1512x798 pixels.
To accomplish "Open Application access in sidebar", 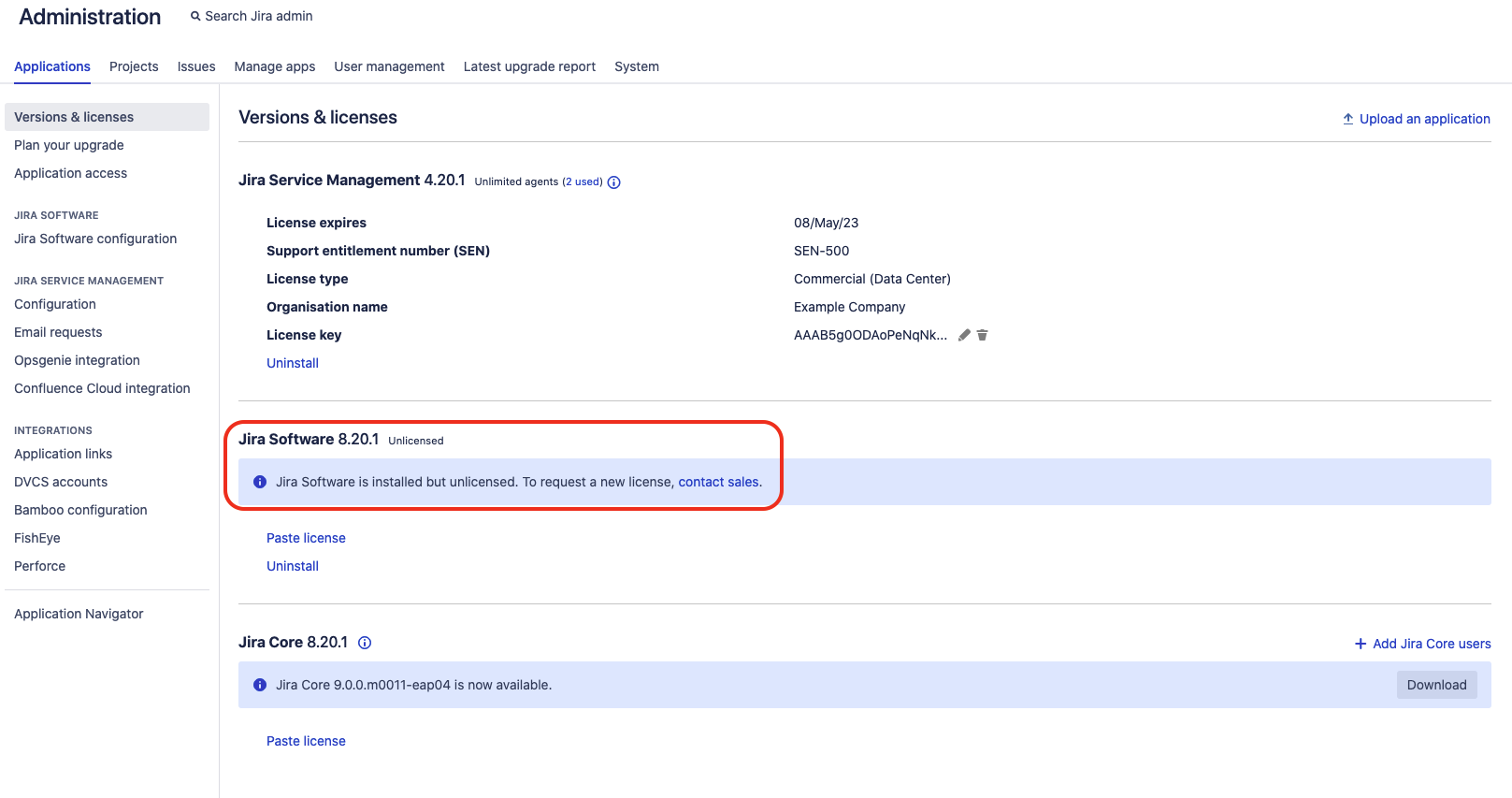I will pos(70,173).
